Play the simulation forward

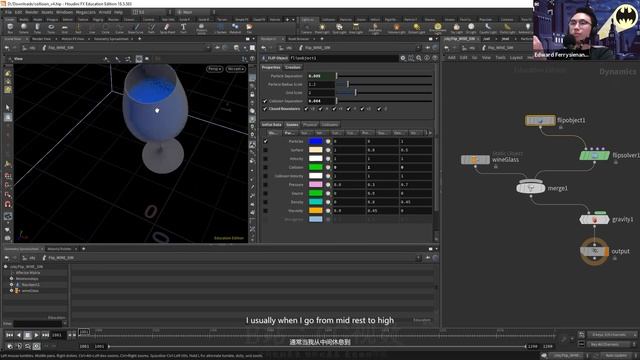click(x=36, y=335)
